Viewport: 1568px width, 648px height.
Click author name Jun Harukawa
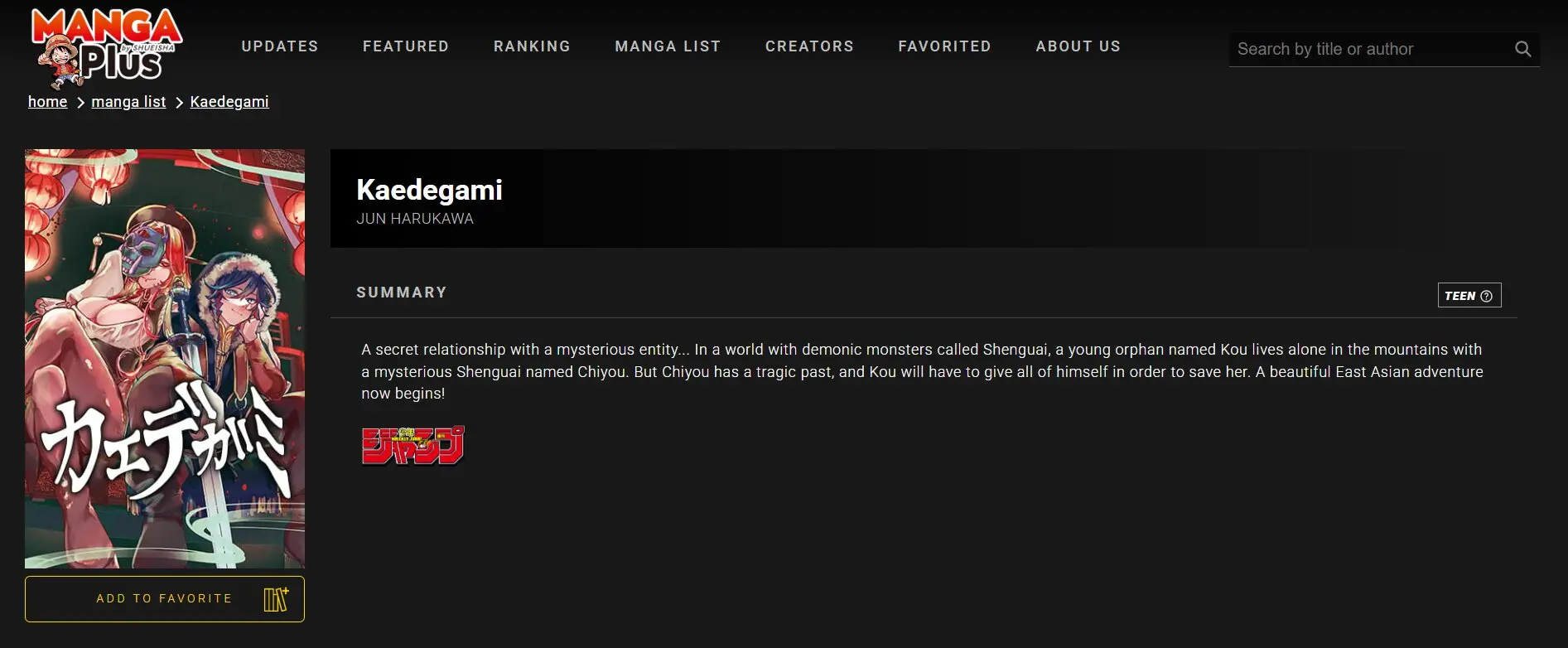coord(415,219)
